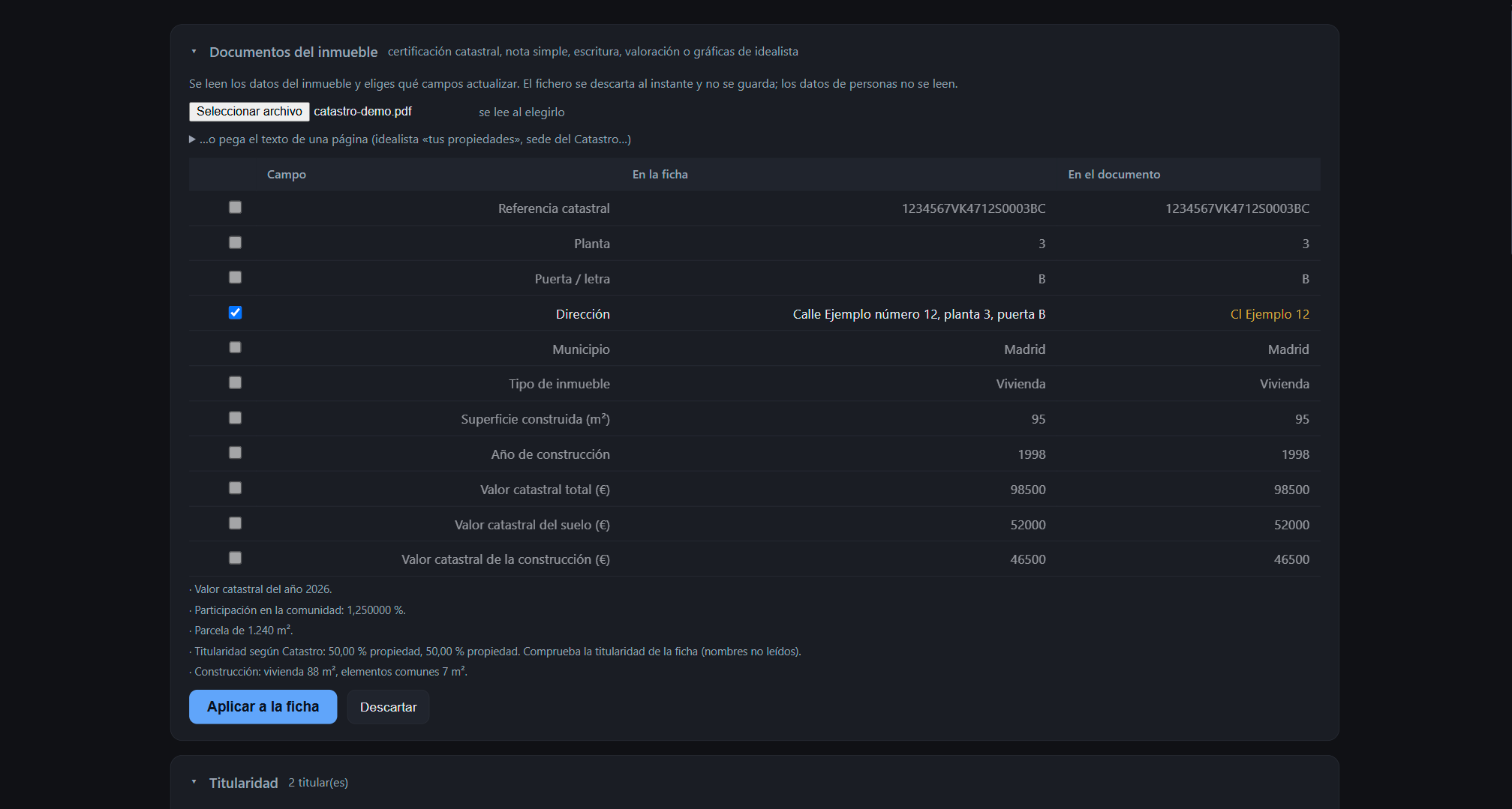Image resolution: width=1512 pixels, height=809 pixels.
Task: Tick the Planta row checkbox
Action: [x=235, y=243]
